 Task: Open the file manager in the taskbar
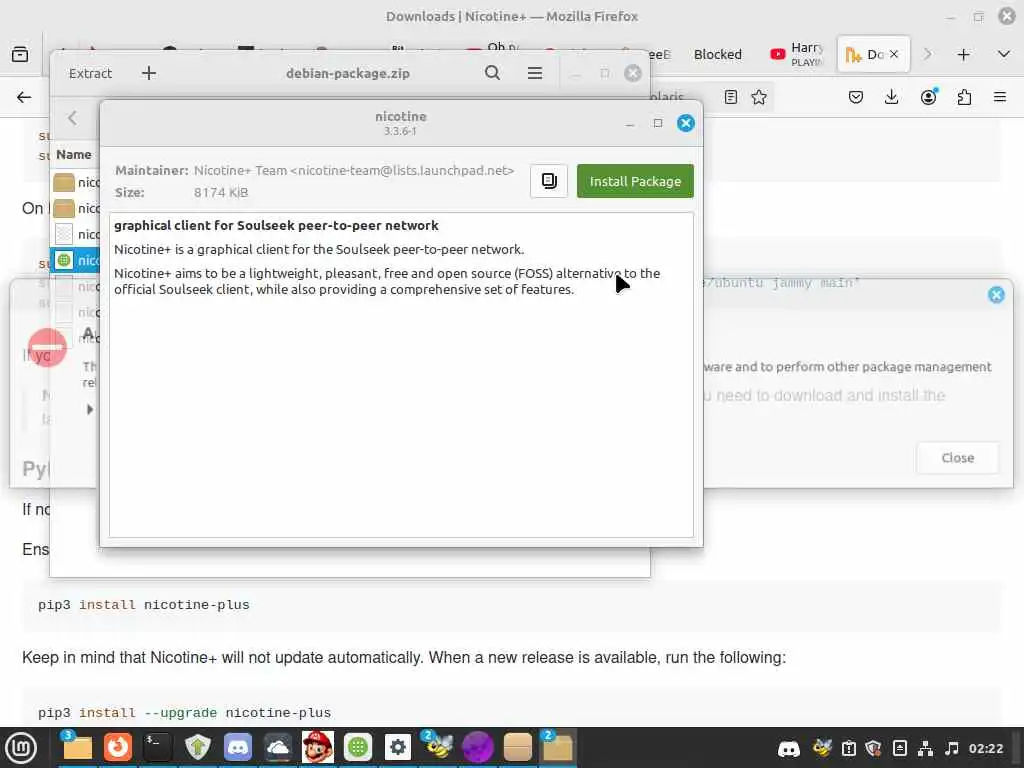coord(77,747)
